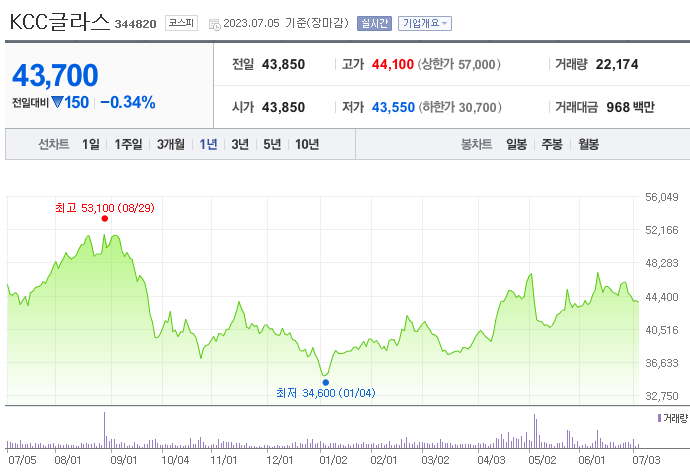
Task: Click the 고가 value 44,100
Action: click(x=393, y=65)
